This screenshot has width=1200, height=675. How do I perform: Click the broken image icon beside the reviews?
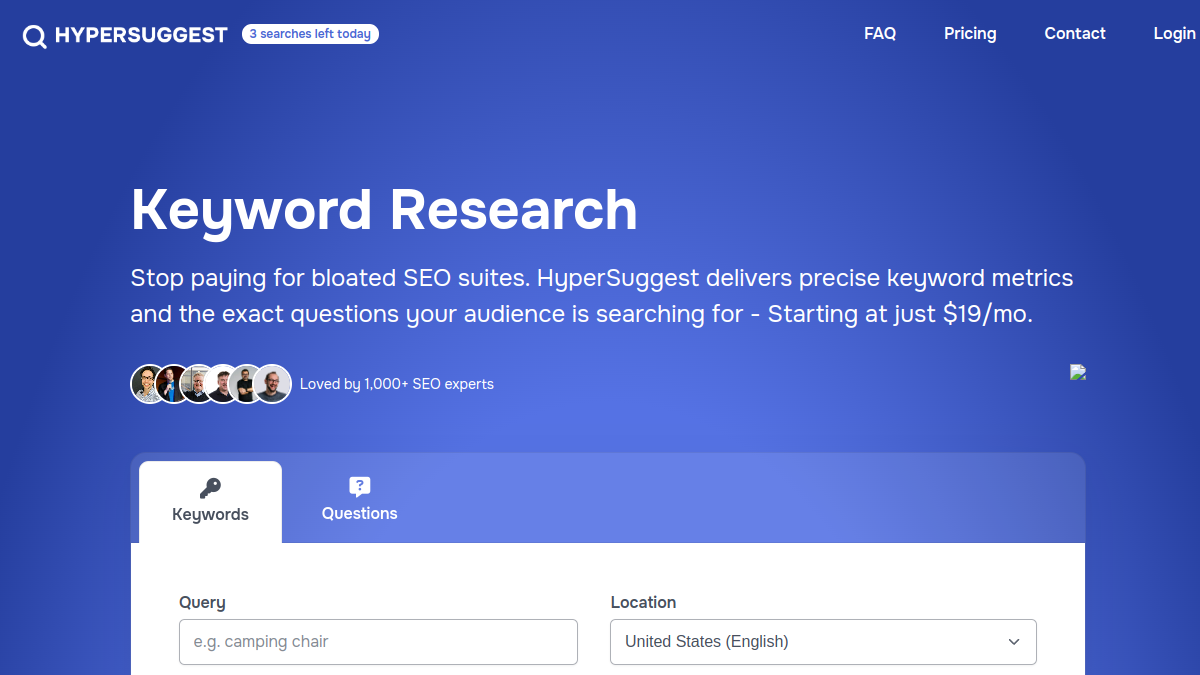[1078, 372]
